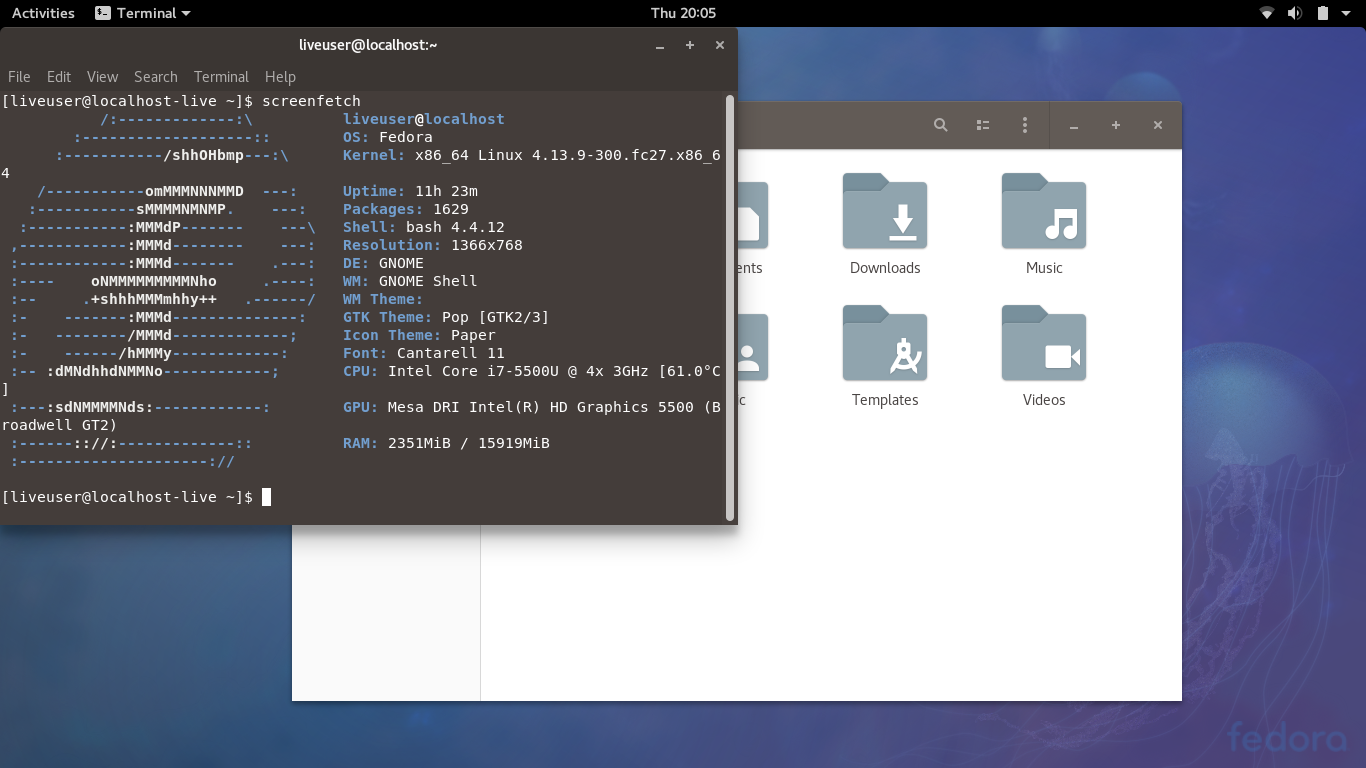Click the 'screenfetch' command text

311,101
